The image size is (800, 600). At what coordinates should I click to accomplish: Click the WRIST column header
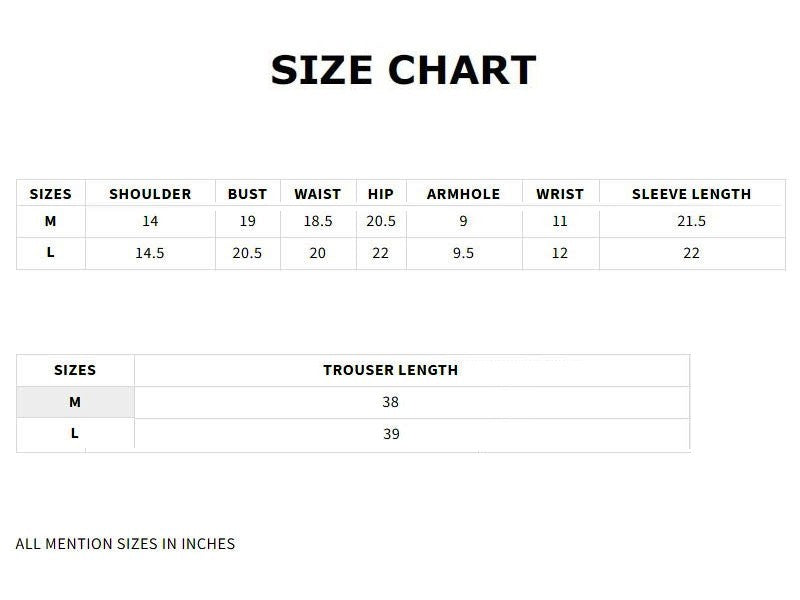point(560,194)
